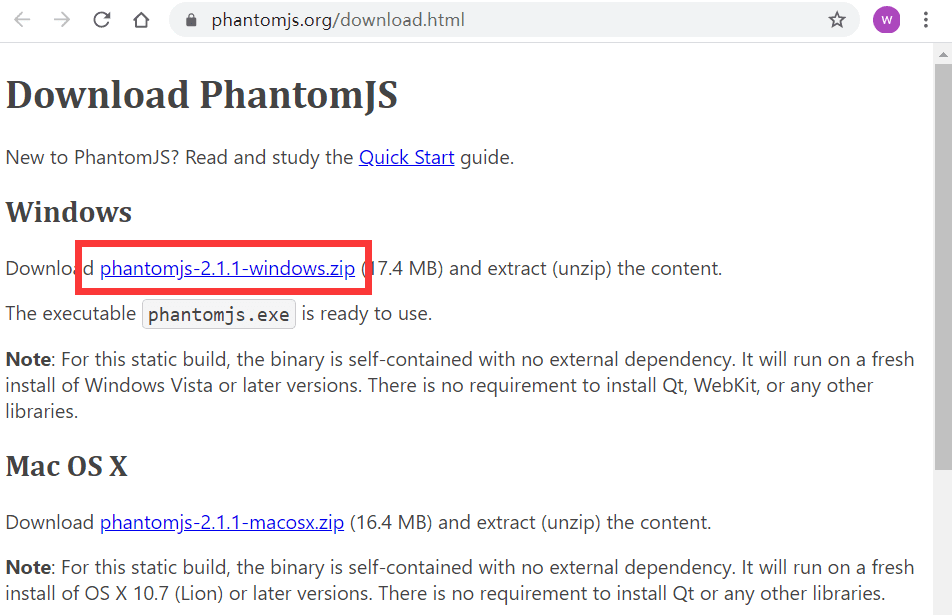Click the phantomjs.exe code label

click(x=219, y=314)
